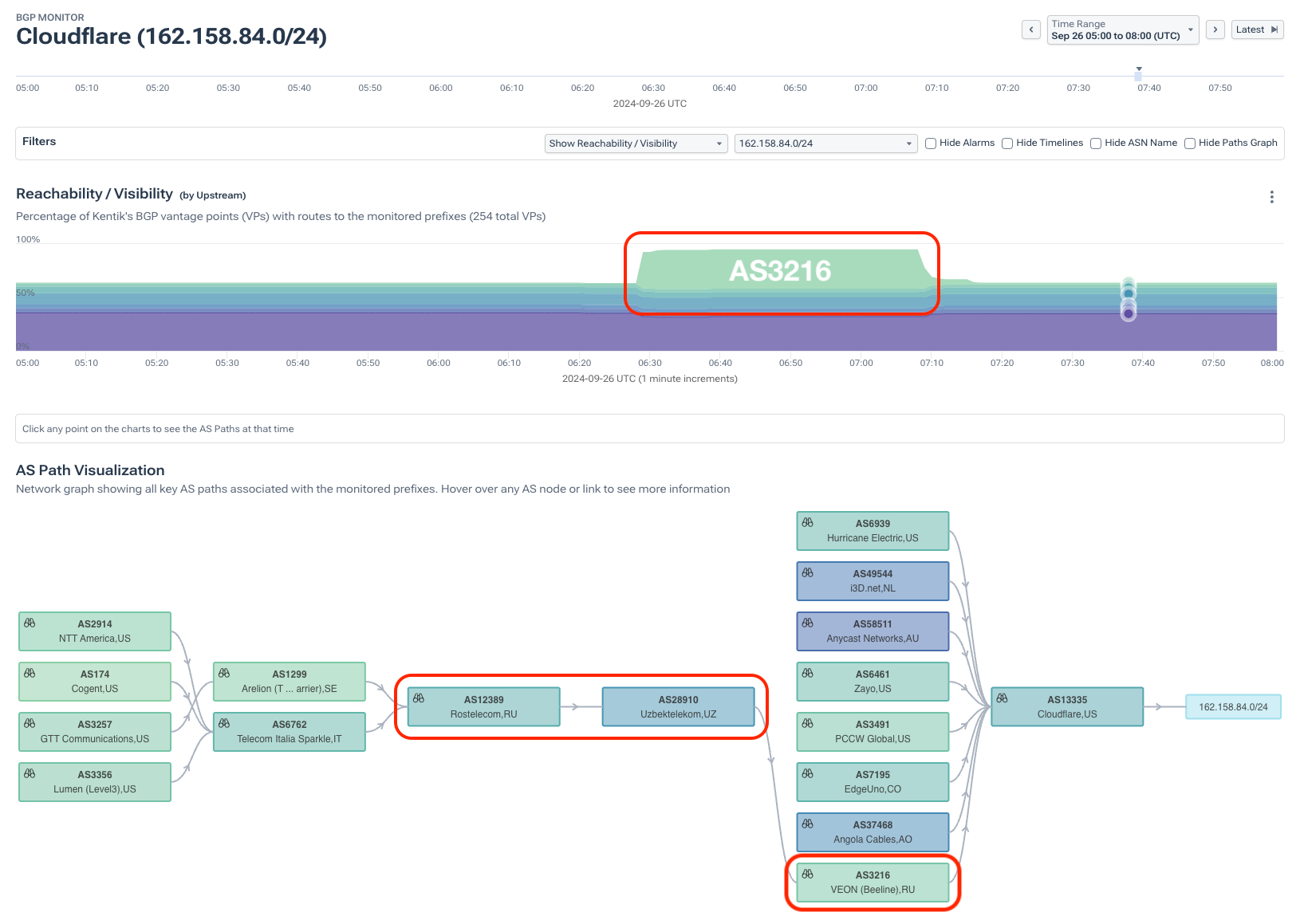Click the binoculars icon on AS12389 Rostelecom node
The height and width of the screenshot is (924, 1300).
[x=419, y=698]
